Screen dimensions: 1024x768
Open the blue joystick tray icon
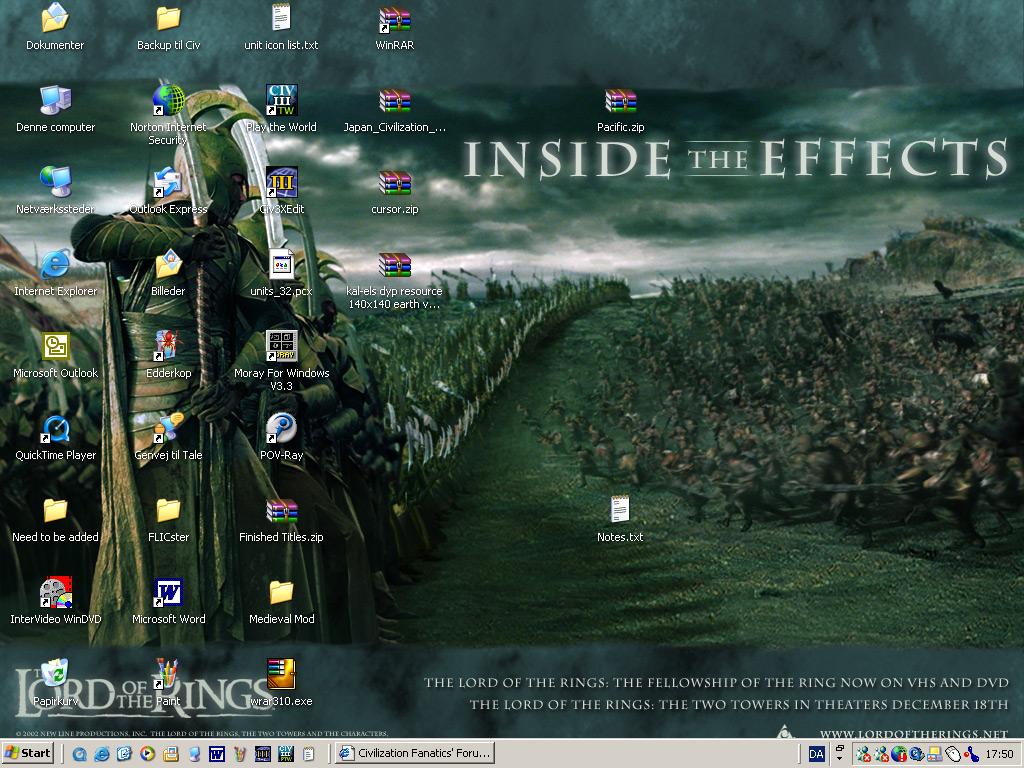[971, 754]
